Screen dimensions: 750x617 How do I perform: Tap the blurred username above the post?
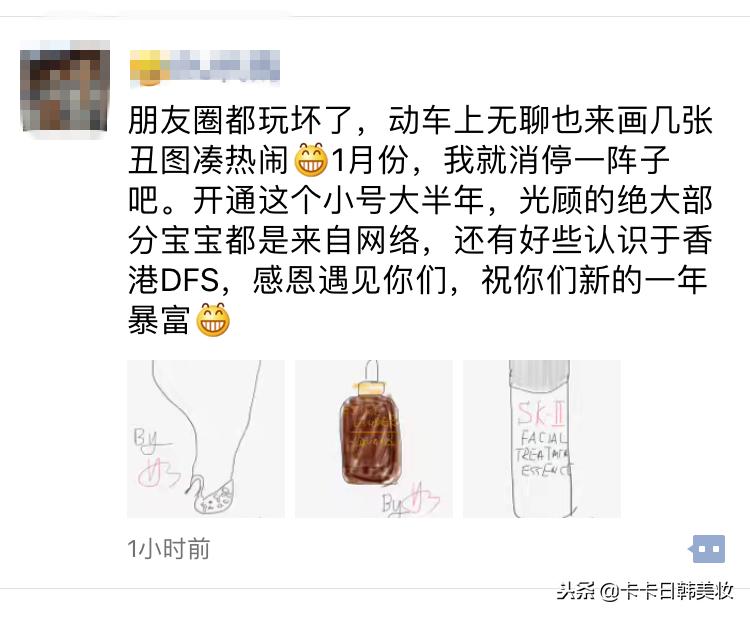pyautogui.click(x=205, y=67)
